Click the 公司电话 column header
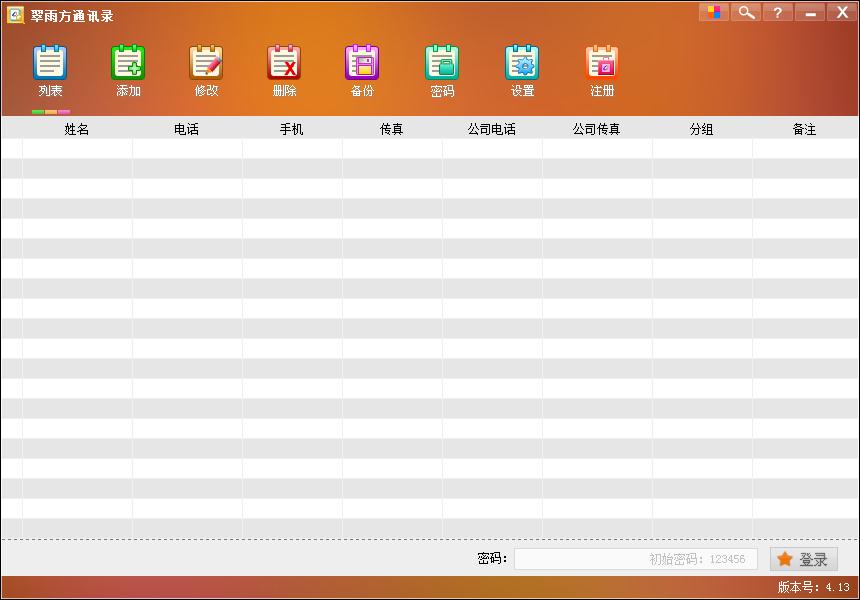860x600 pixels. click(x=492, y=129)
